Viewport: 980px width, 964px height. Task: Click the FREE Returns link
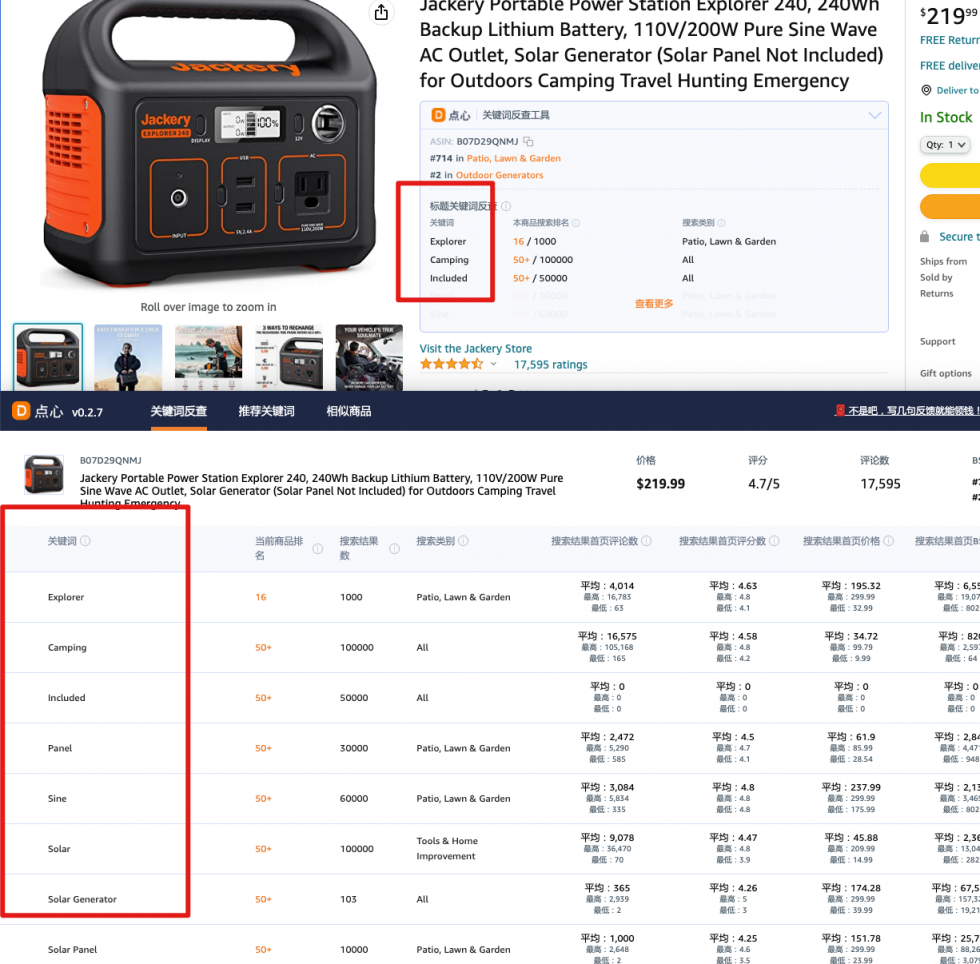(950, 40)
